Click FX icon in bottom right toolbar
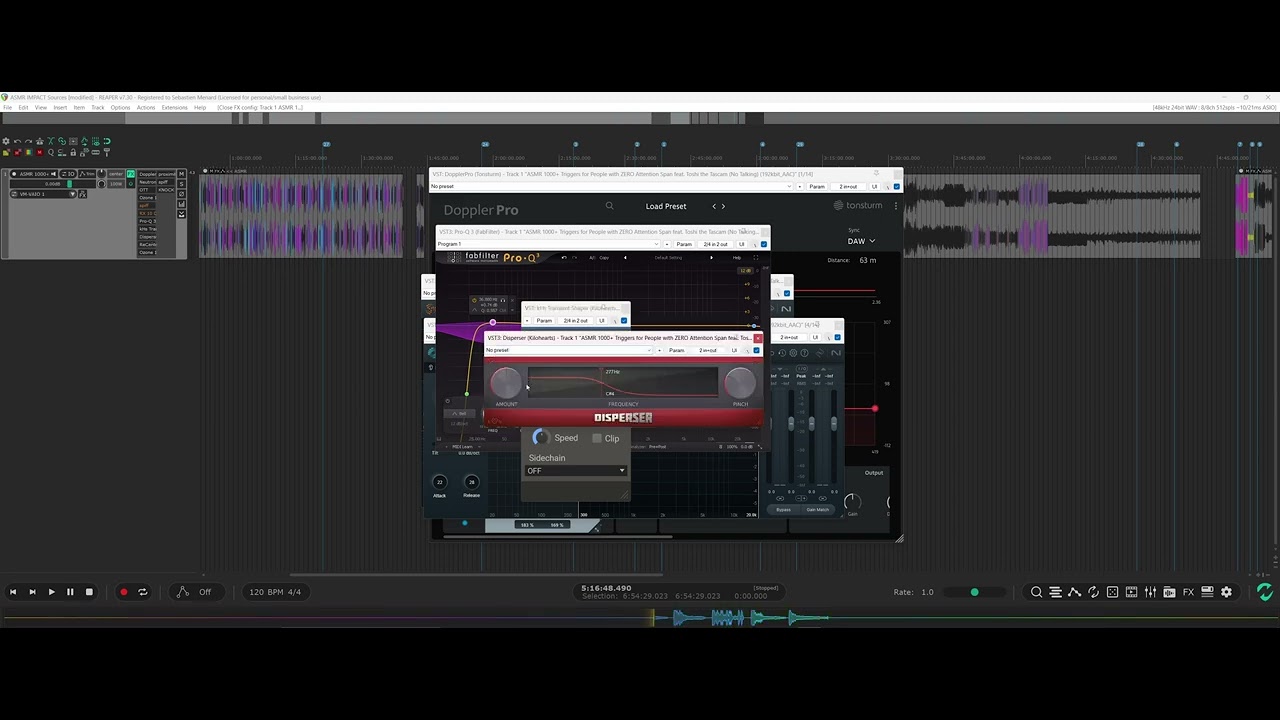The width and height of the screenshot is (1280, 720). 1188,592
